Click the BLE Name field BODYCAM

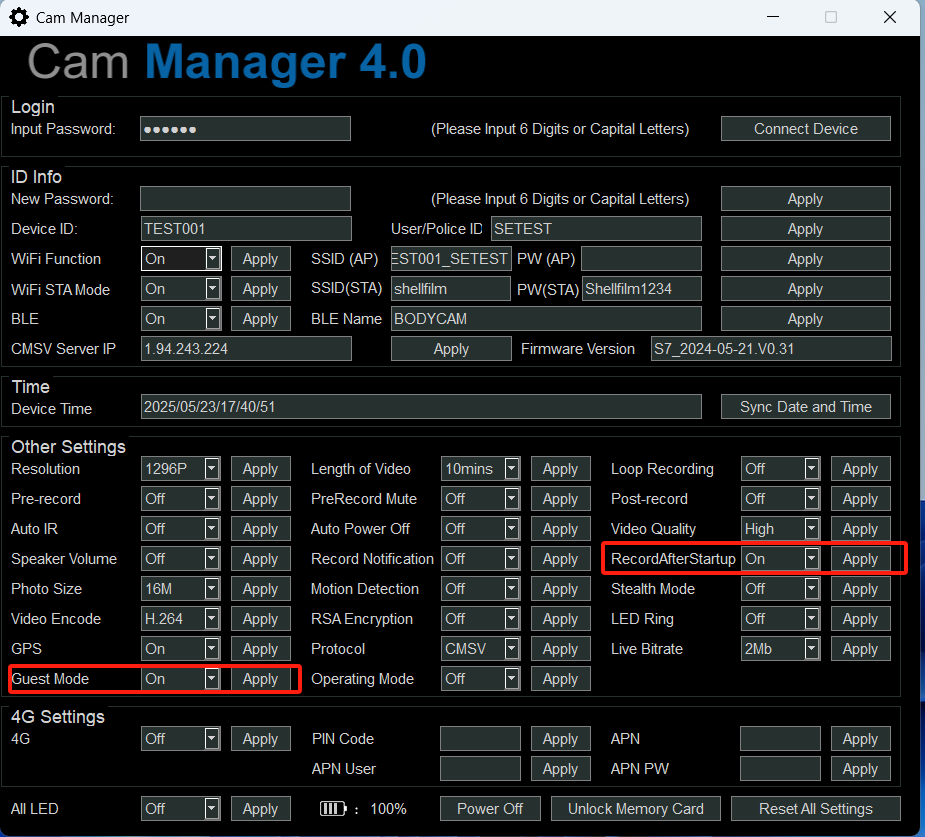[x=546, y=319]
